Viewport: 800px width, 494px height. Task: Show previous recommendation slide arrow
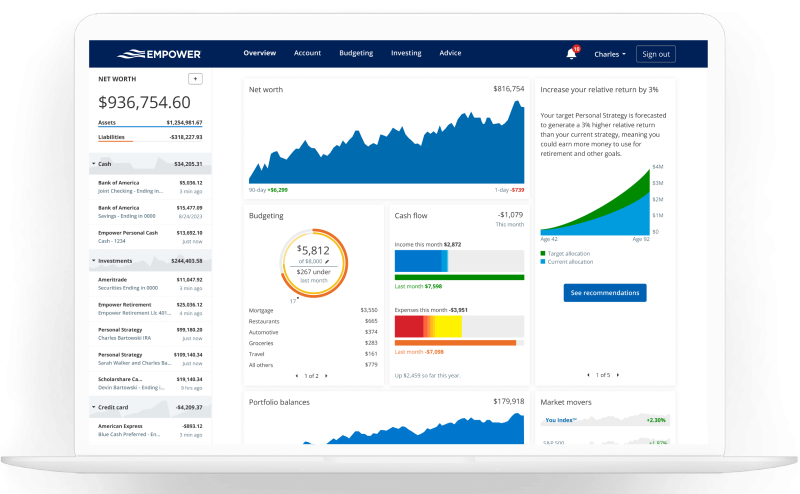[x=588, y=375]
